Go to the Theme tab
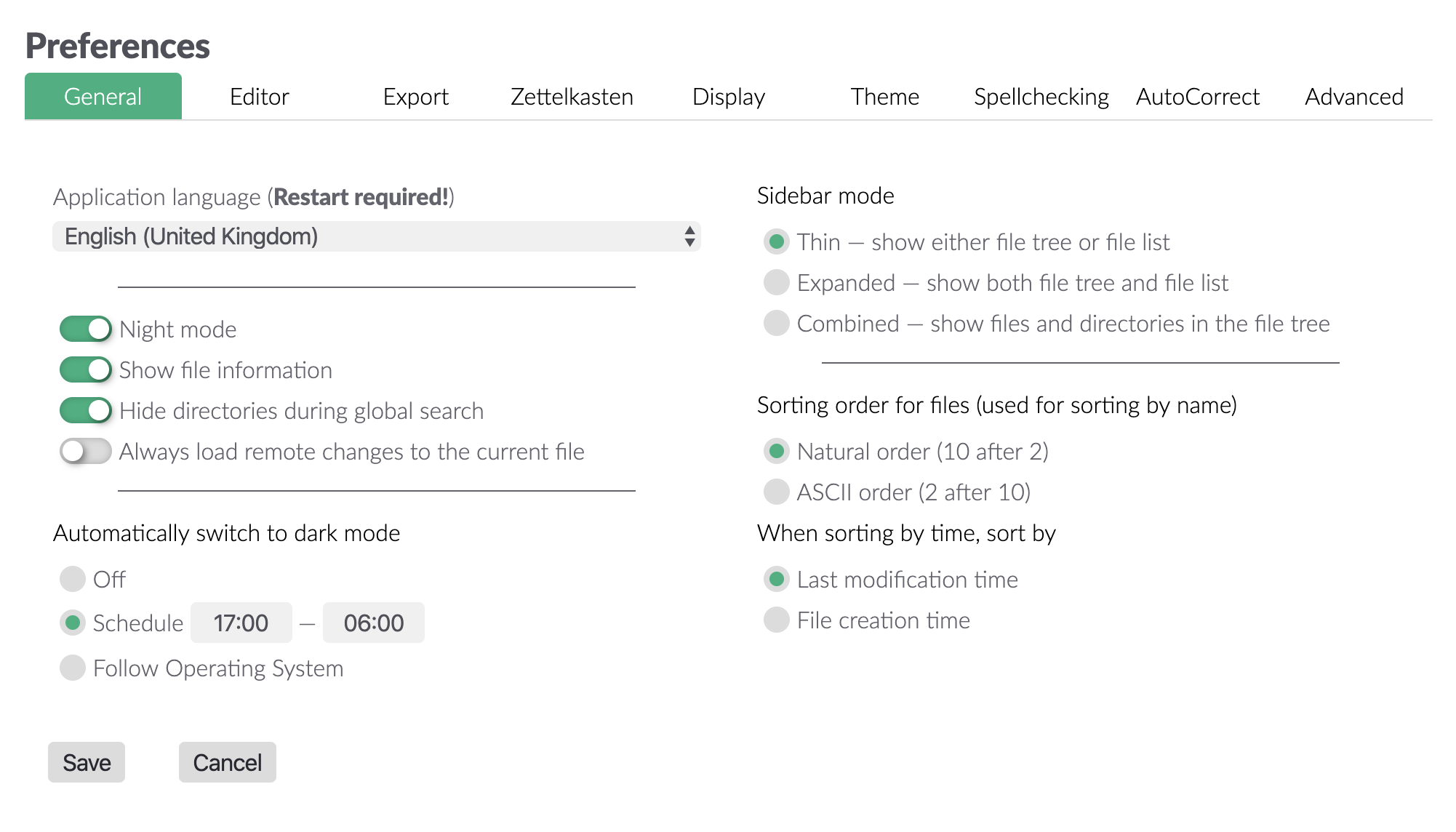 tap(886, 95)
